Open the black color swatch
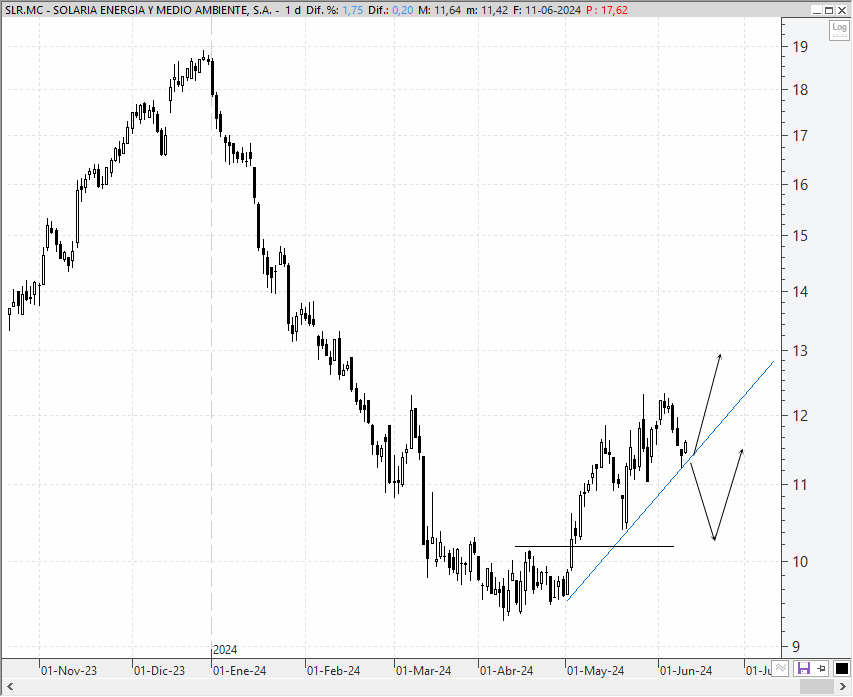This screenshot has width=853, height=697. [x=841, y=668]
